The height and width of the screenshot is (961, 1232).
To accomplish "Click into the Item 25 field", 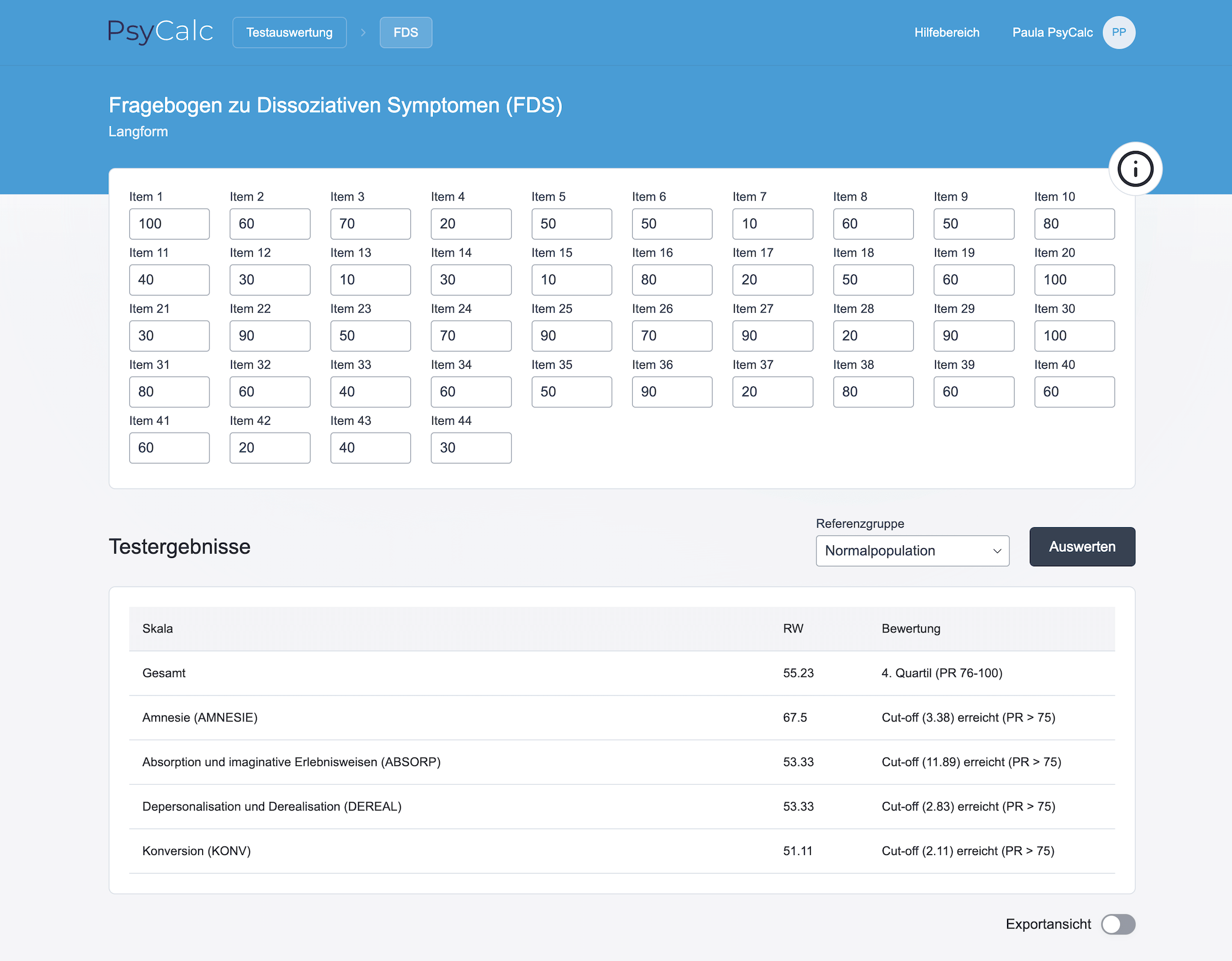I will coord(571,336).
